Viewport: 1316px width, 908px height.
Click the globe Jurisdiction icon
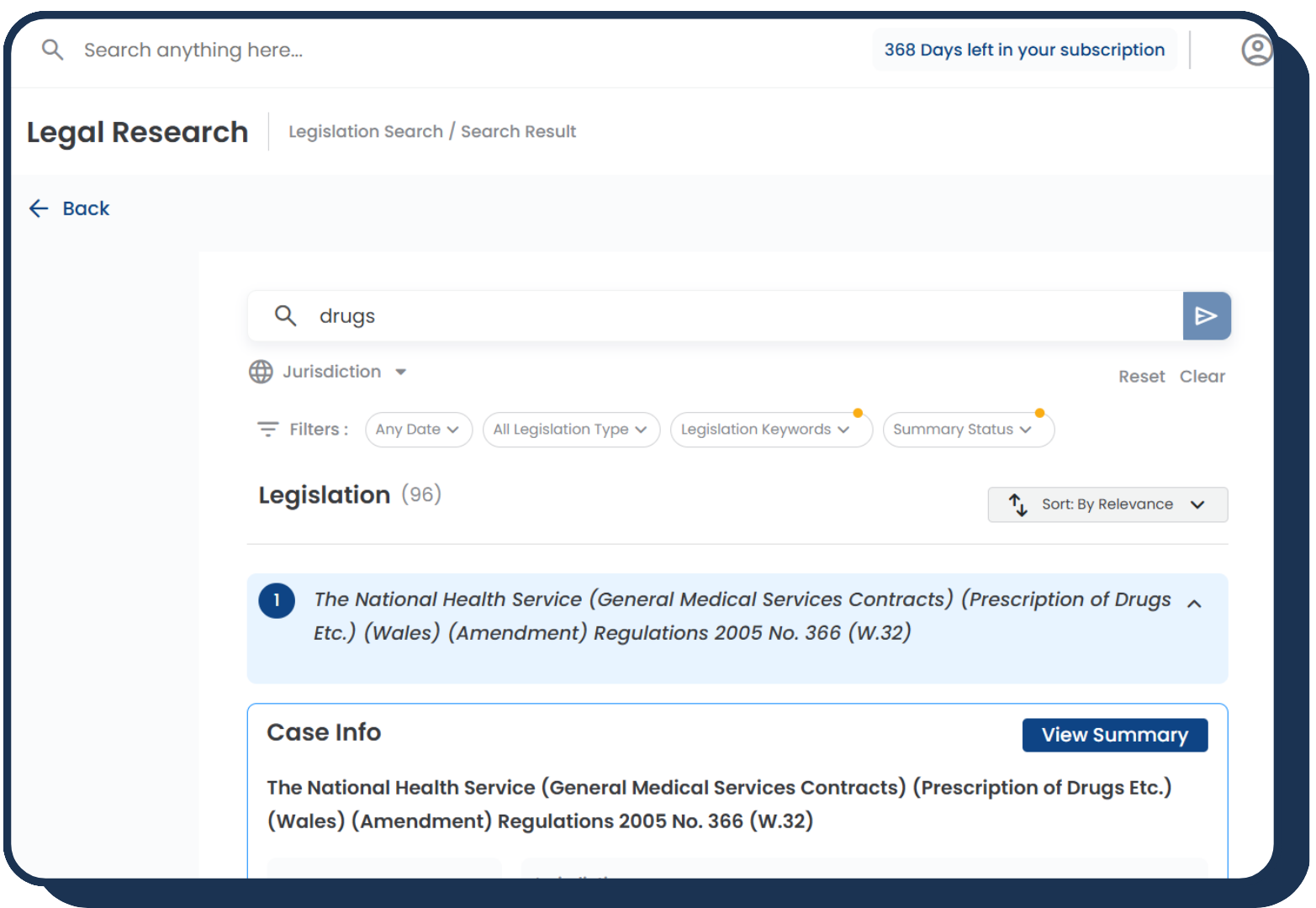tap(261, 372)
